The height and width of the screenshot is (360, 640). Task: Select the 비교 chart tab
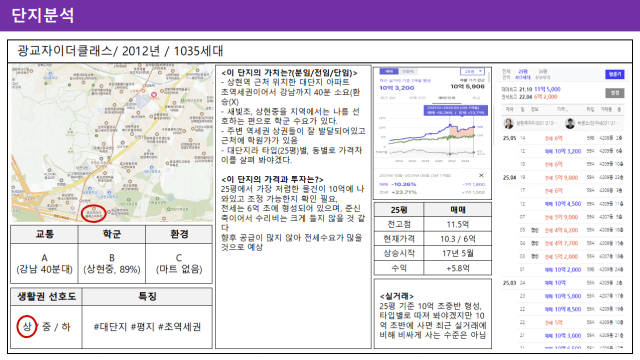(x=476, y=98)
